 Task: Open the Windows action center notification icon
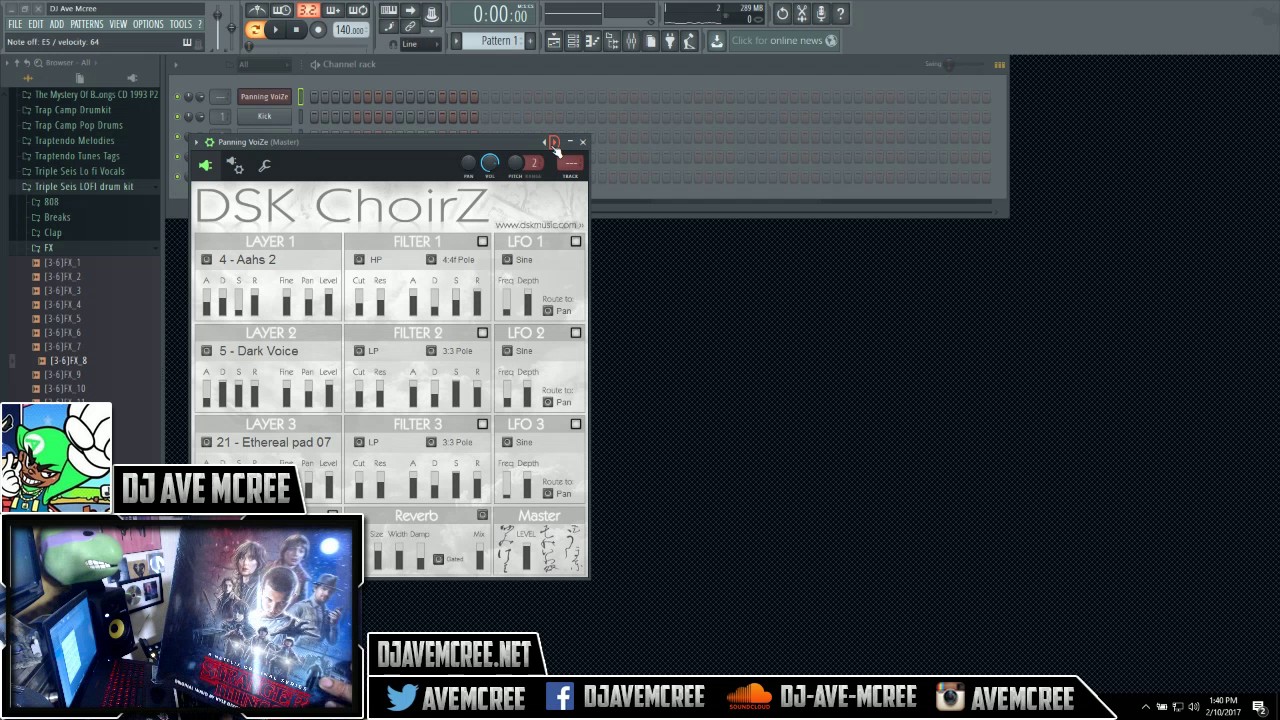(x=1259, y=707)
